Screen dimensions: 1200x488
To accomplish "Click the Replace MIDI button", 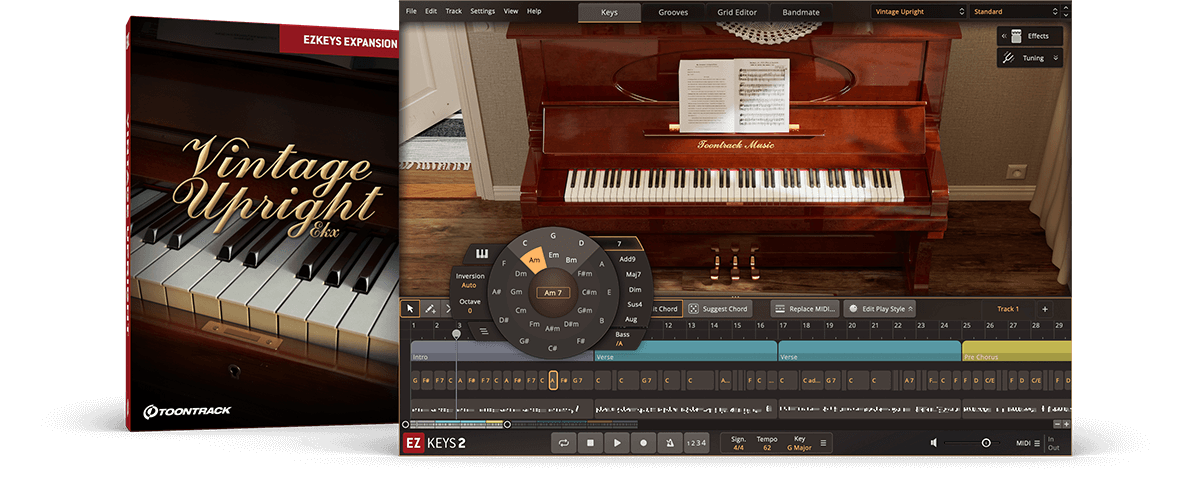I will click(806, 309).
